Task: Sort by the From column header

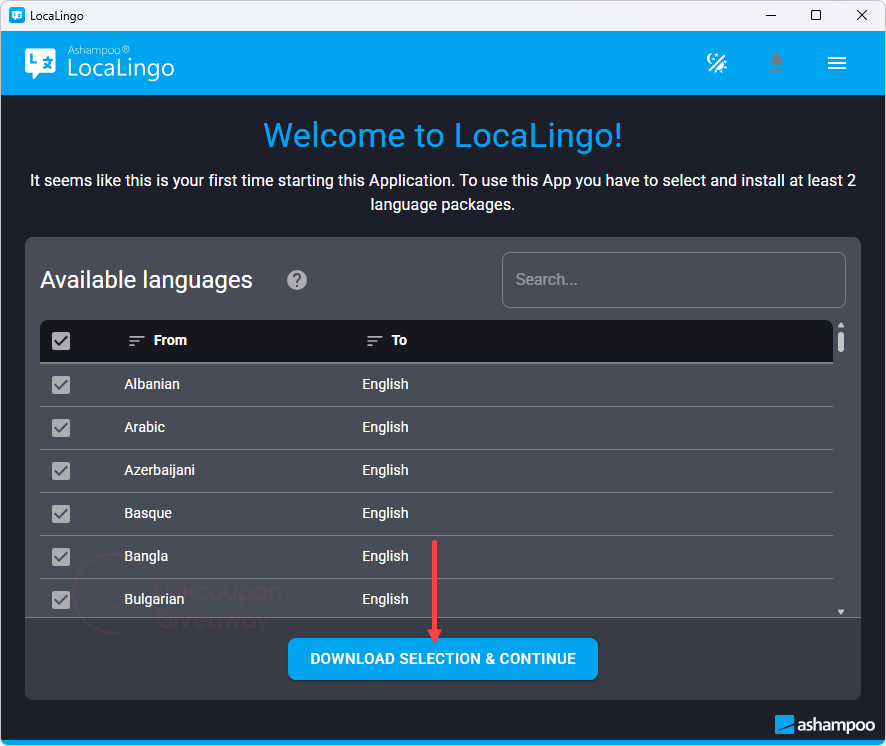Action: pyautogui.click(x=158, y=340)
